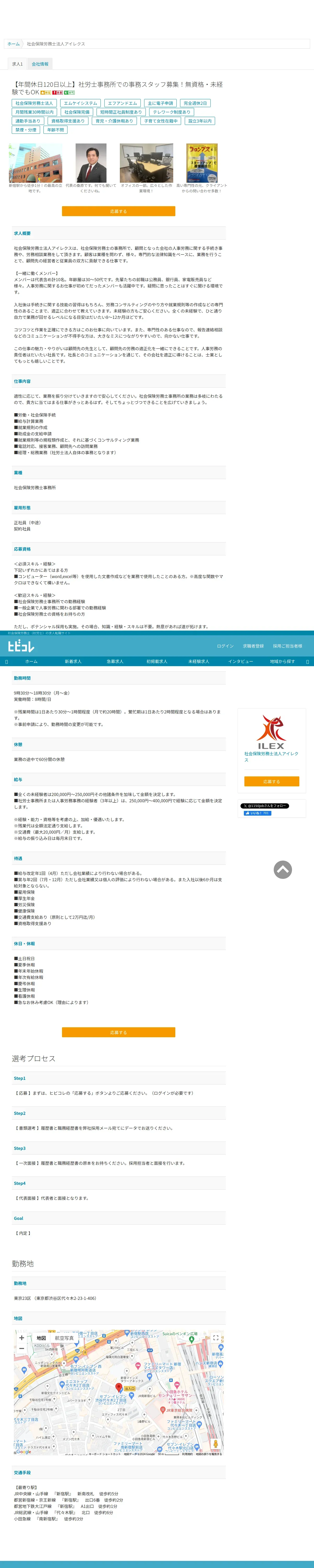Image resolution: width=314 pixels, height=1568 pixels.
Task: Click the 社会保険完備 tag
Action: pos(77,112)
